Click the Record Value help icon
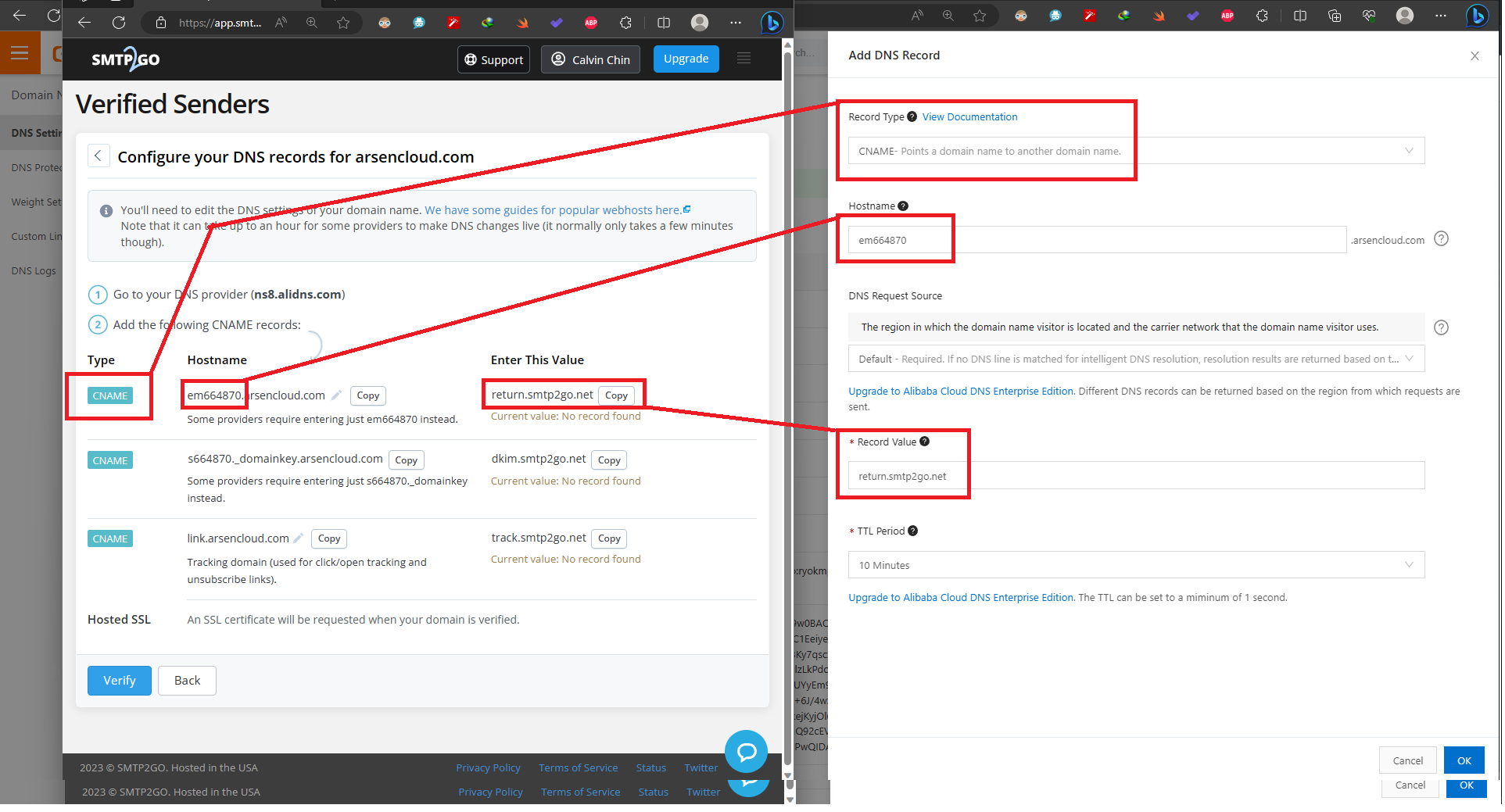The height and width of the screenshot is (812, 1505). point(924,442)
